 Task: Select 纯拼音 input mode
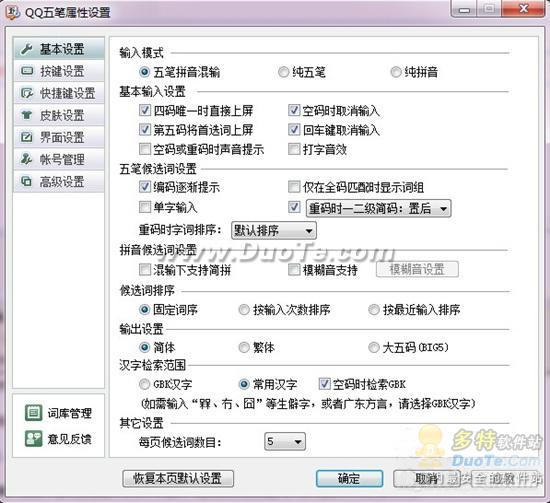tap(395, 72)
